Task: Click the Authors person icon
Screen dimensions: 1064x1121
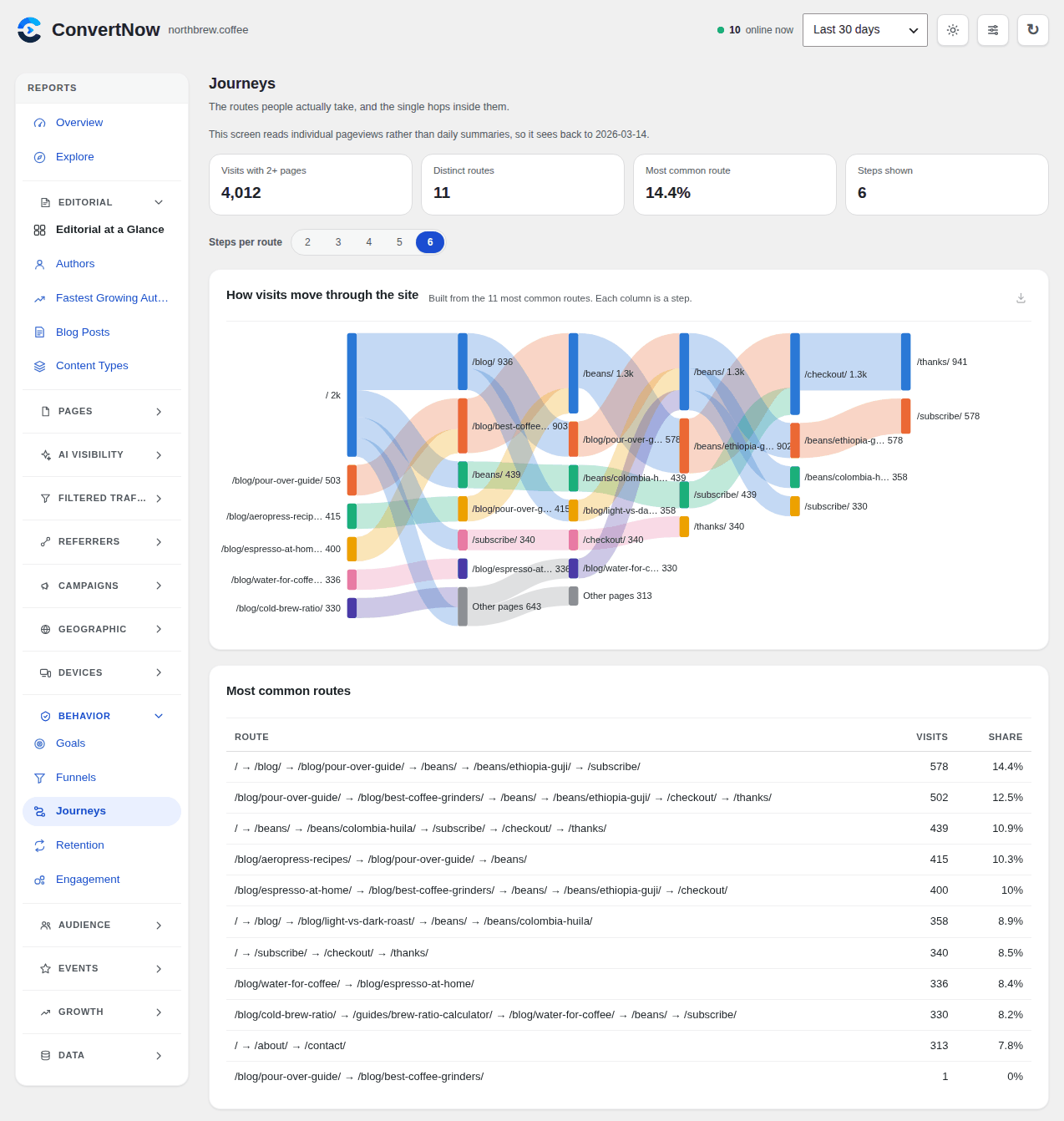Action: pyautogui.click(x=39, y=264)
